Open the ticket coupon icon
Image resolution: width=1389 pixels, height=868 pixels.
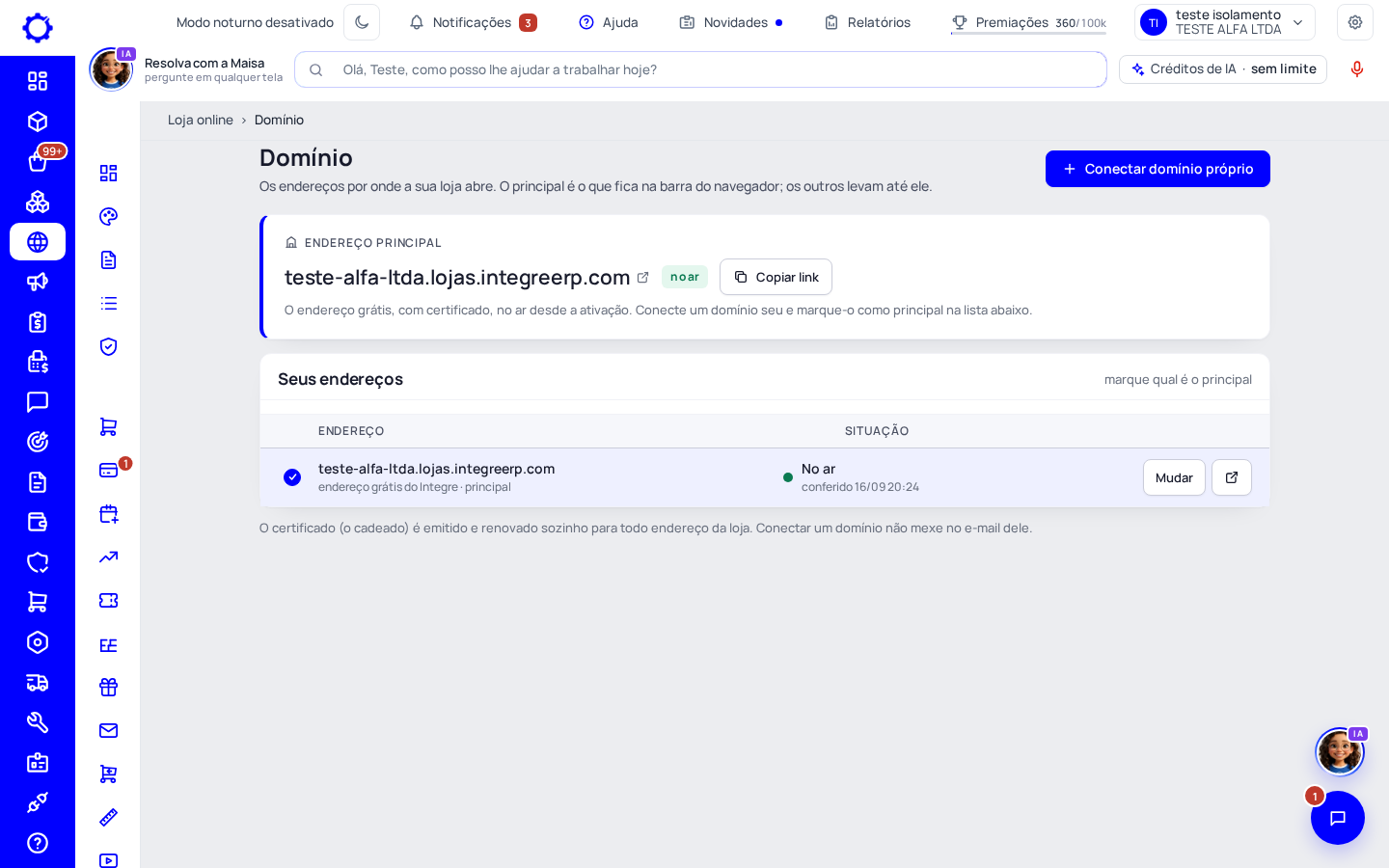109,601
